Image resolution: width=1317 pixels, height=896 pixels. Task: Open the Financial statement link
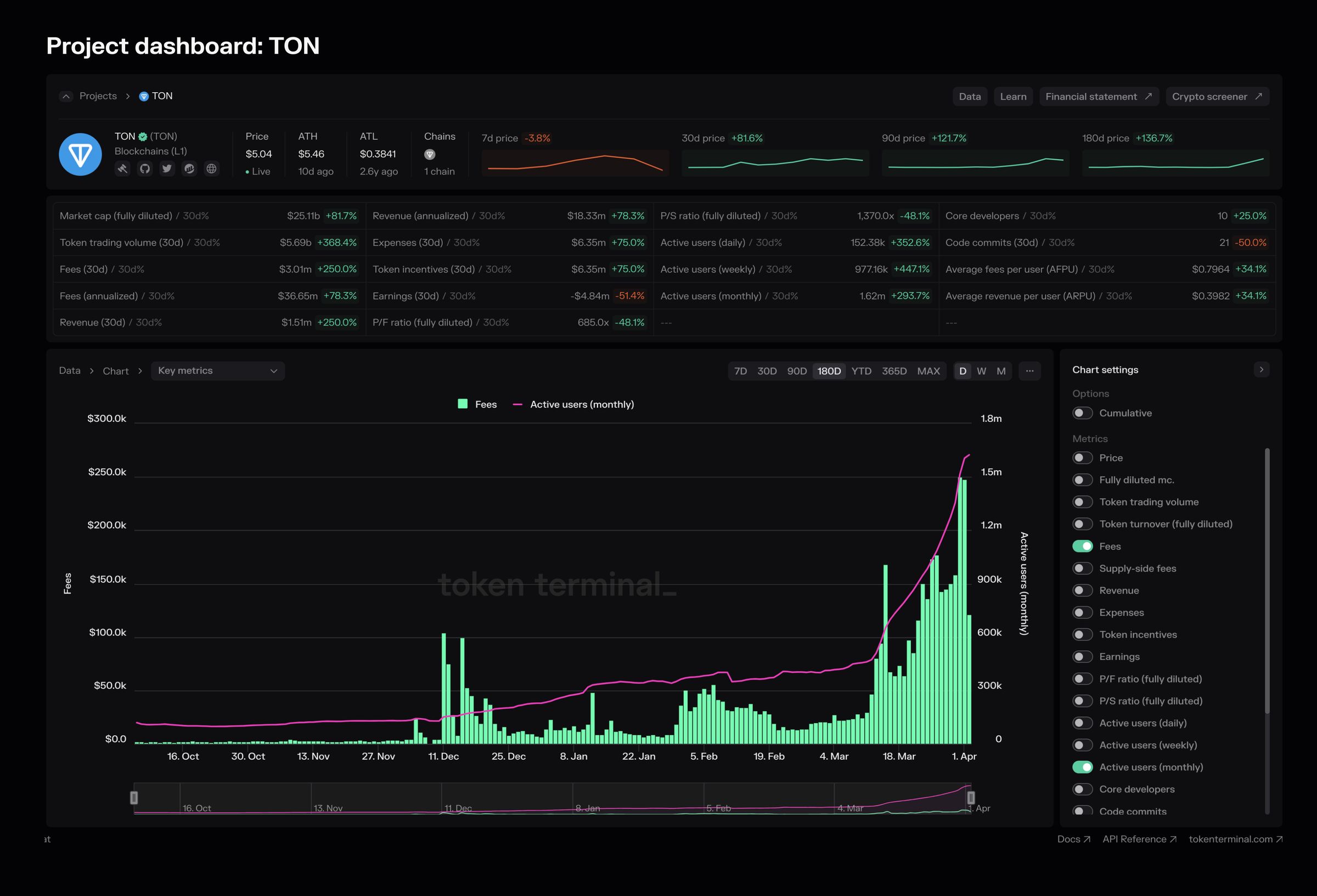click(x=1098, y=97)
